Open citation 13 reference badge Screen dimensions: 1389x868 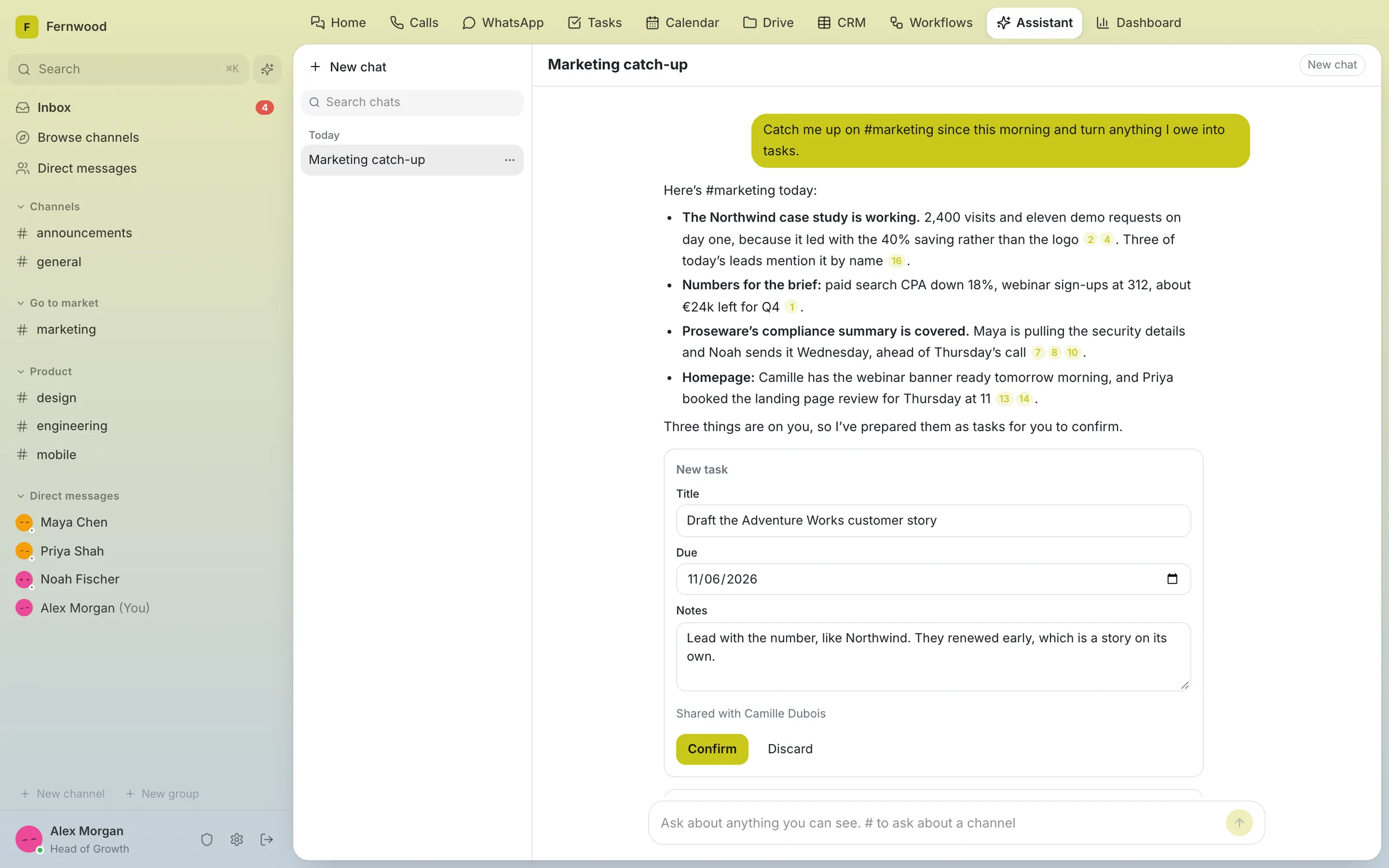[x=1004, y=399]
